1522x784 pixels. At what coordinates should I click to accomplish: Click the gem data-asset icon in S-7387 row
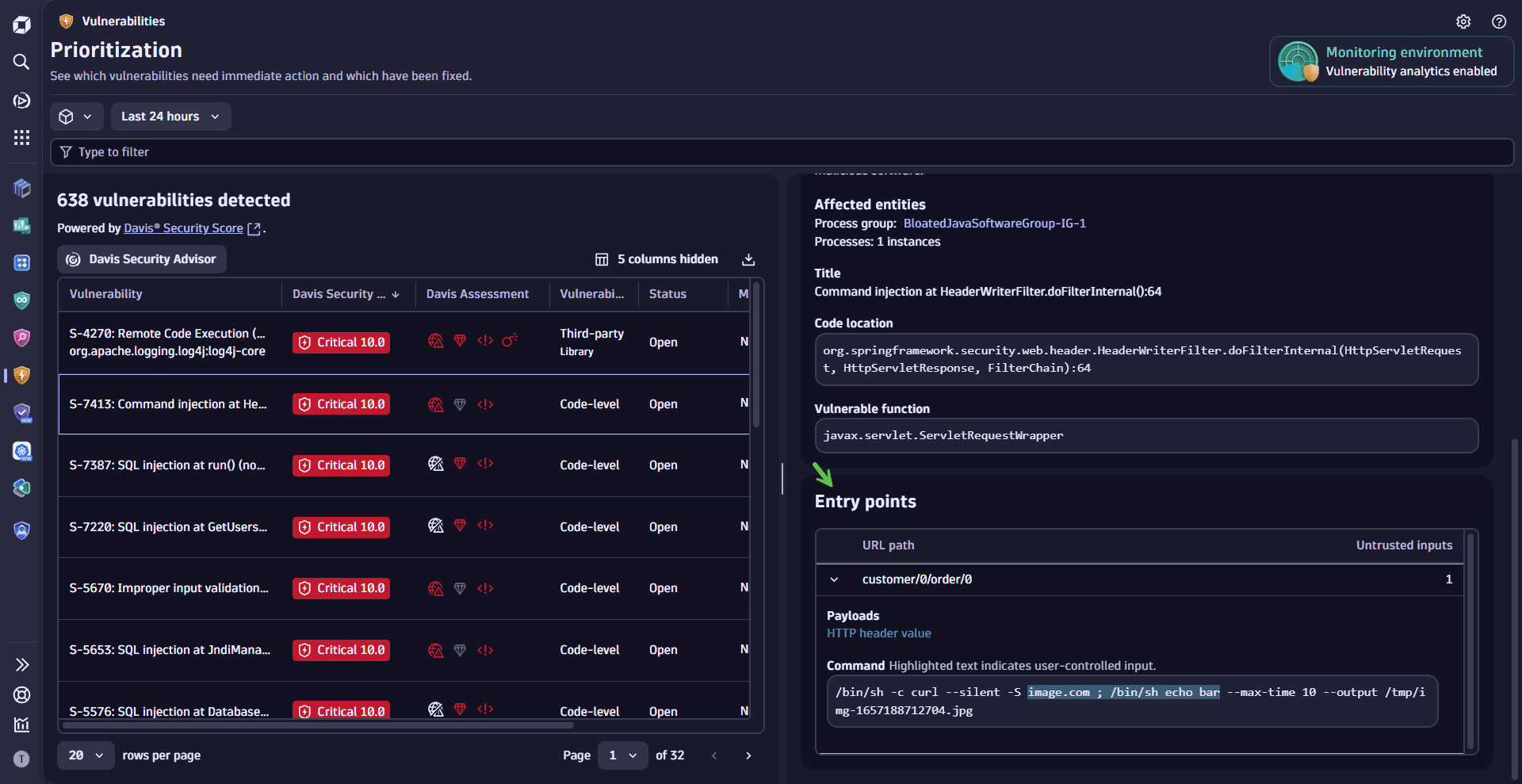pos(460,463)
